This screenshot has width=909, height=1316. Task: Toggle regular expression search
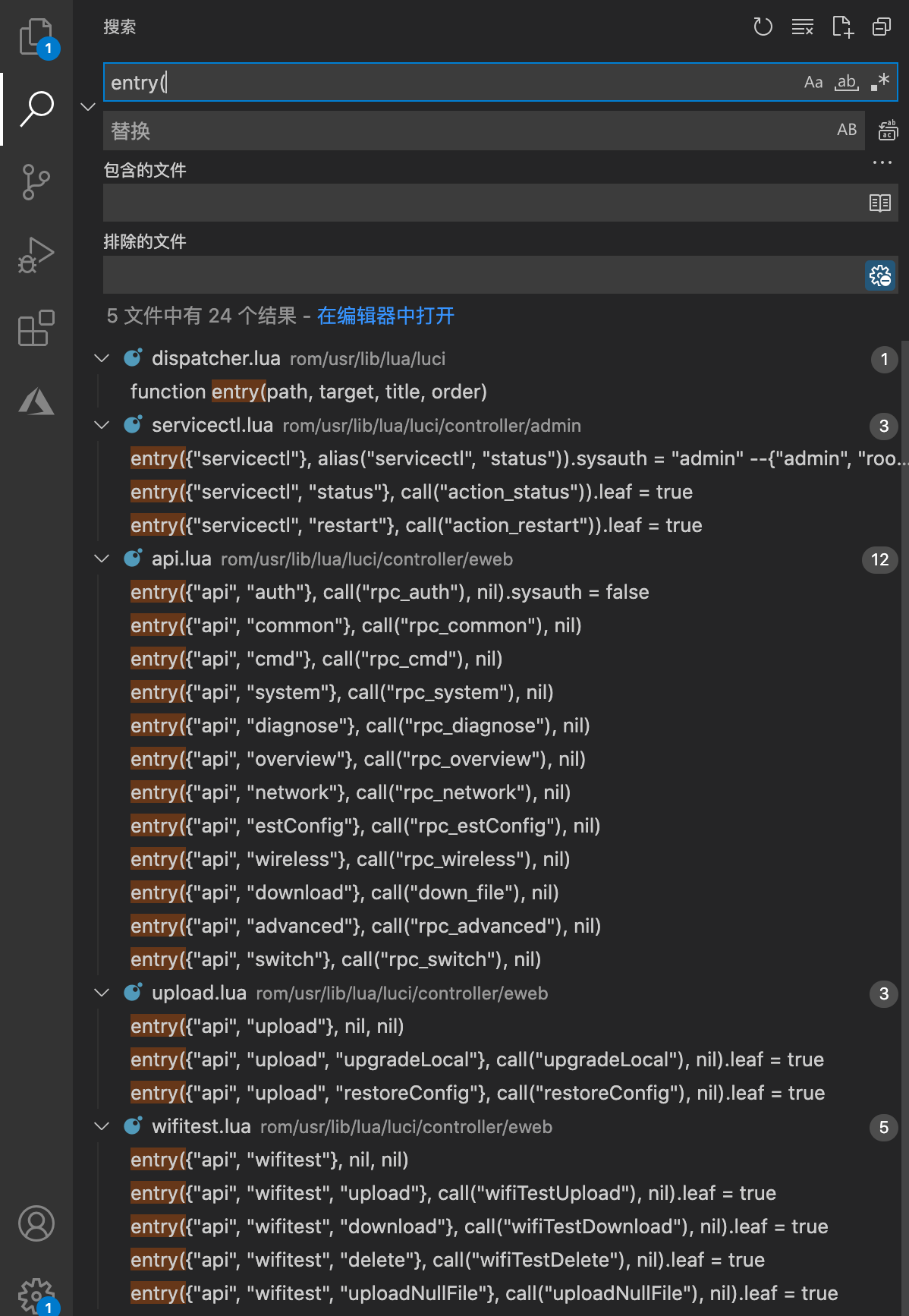[880, 82]
